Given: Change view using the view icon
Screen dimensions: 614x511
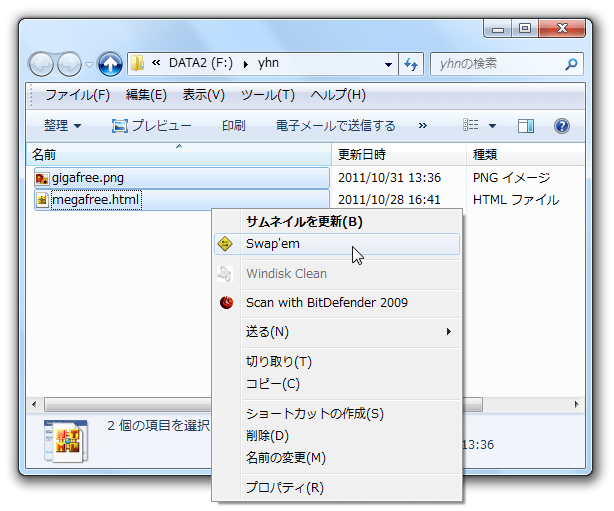Looking at the screenshot, I should [471, 125].
